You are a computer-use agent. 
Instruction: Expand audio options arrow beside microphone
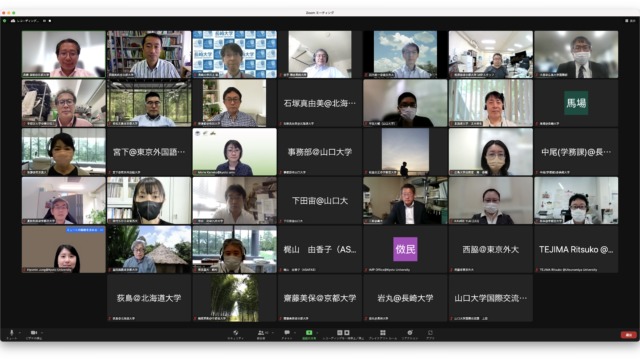19,333
